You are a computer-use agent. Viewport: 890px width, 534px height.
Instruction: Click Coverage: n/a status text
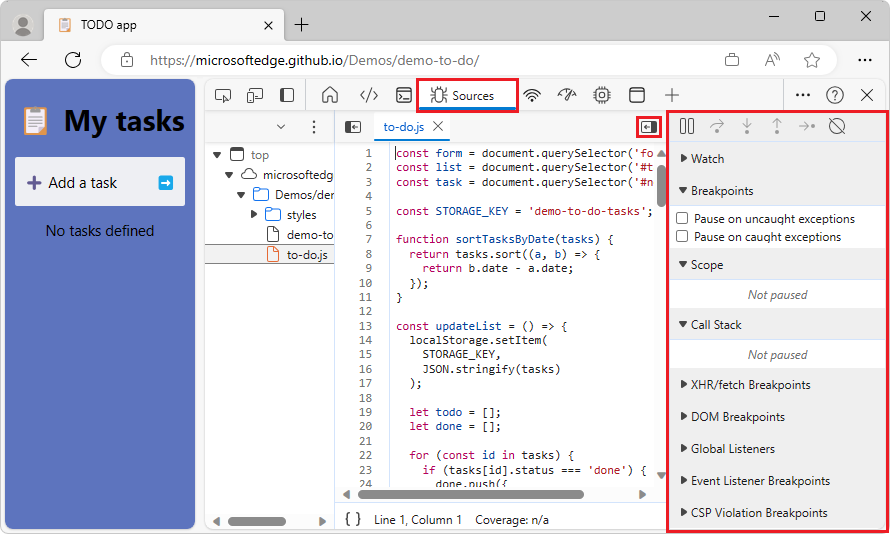point(512,520)
